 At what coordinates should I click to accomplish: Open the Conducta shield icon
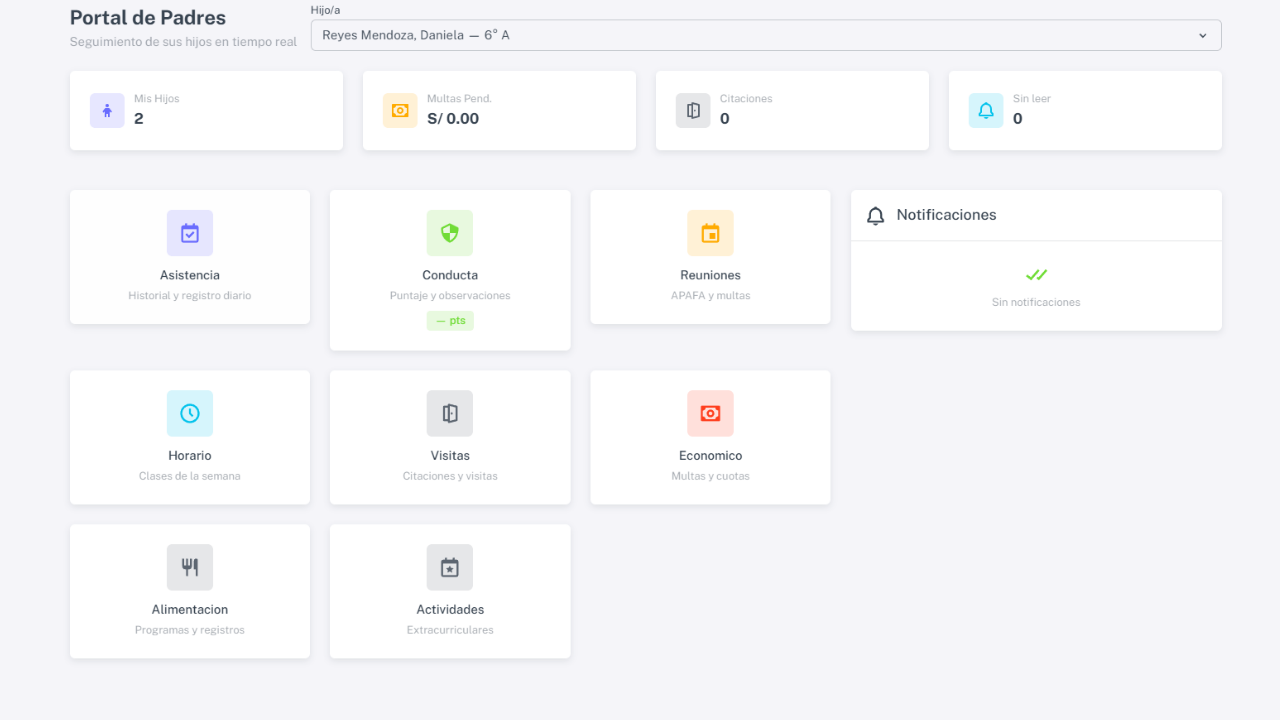450,233
